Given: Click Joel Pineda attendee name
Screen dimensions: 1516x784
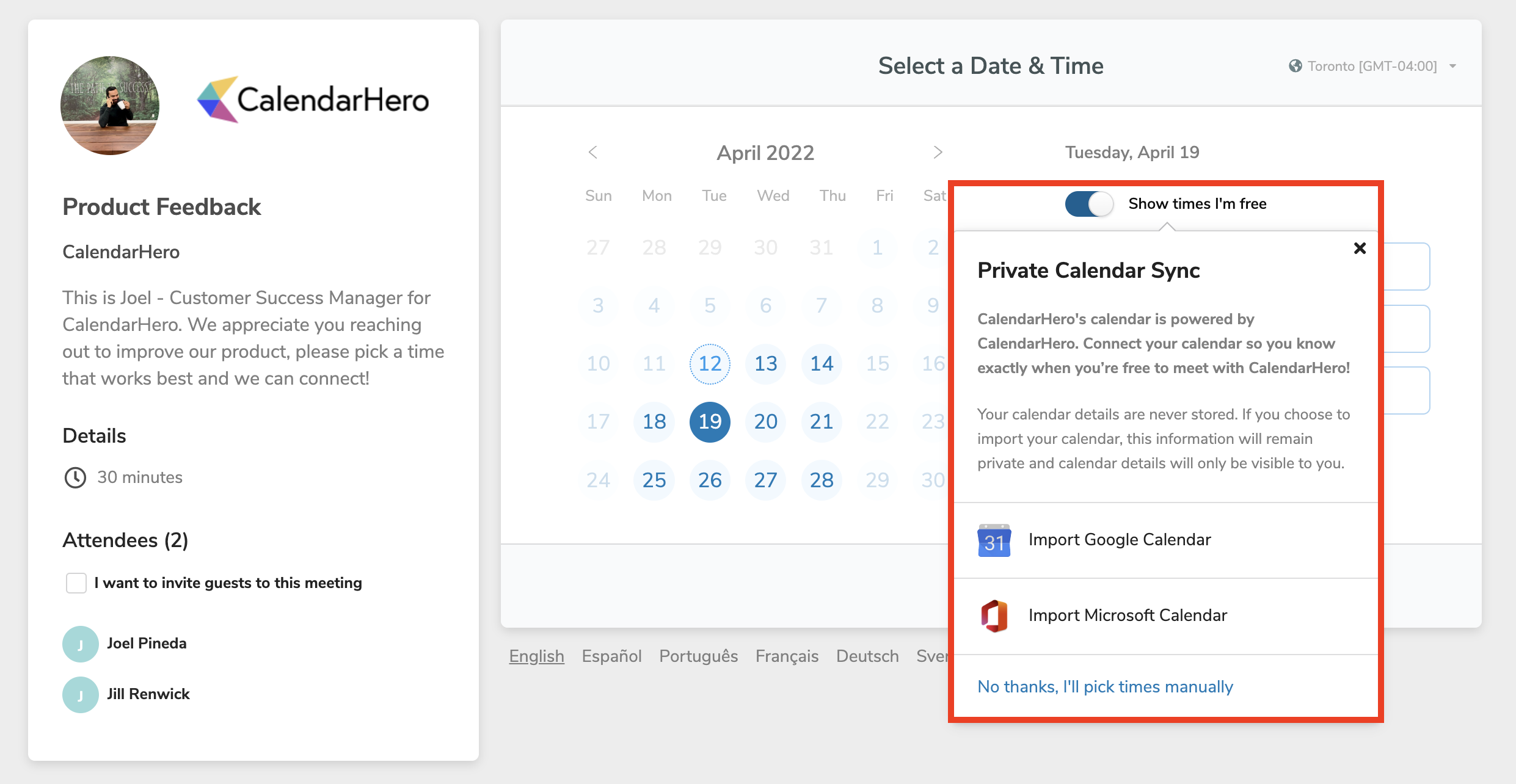Looking at the screenshot, I should coord(147,644).
